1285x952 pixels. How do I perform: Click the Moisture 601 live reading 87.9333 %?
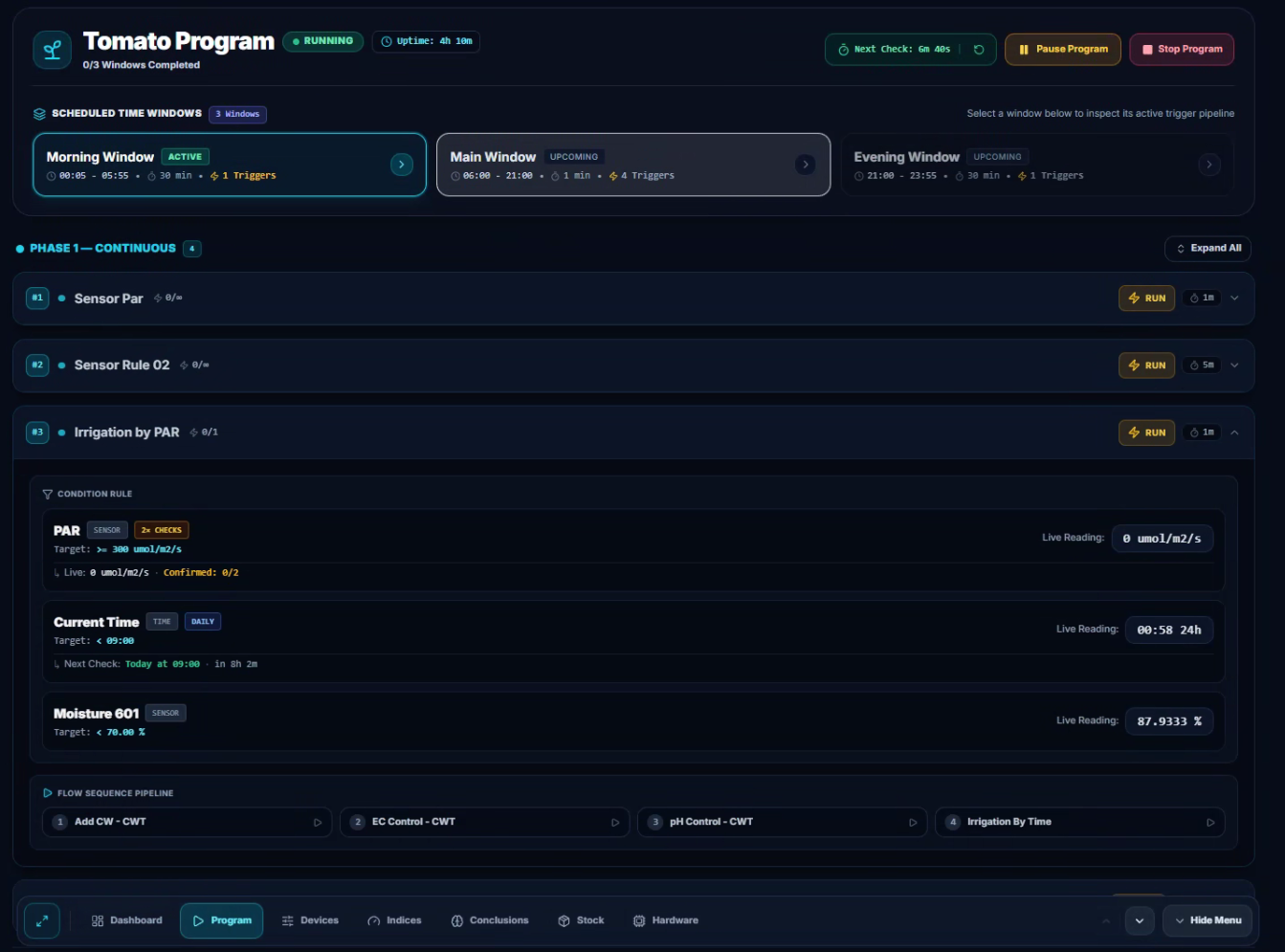pyautogui.click(x=1169, y=721)
